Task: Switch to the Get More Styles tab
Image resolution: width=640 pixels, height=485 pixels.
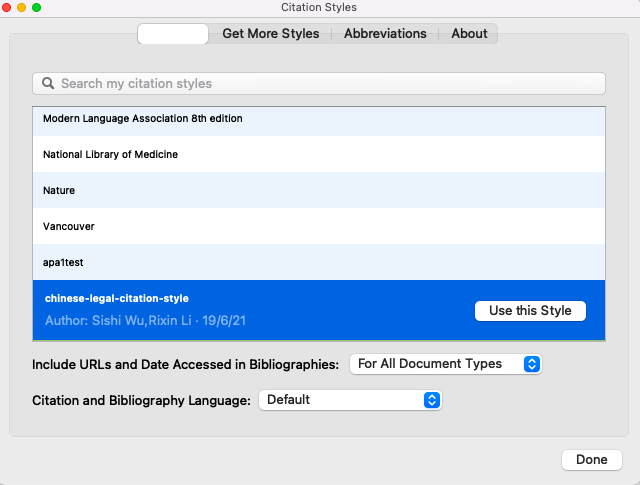Action: 271,33
